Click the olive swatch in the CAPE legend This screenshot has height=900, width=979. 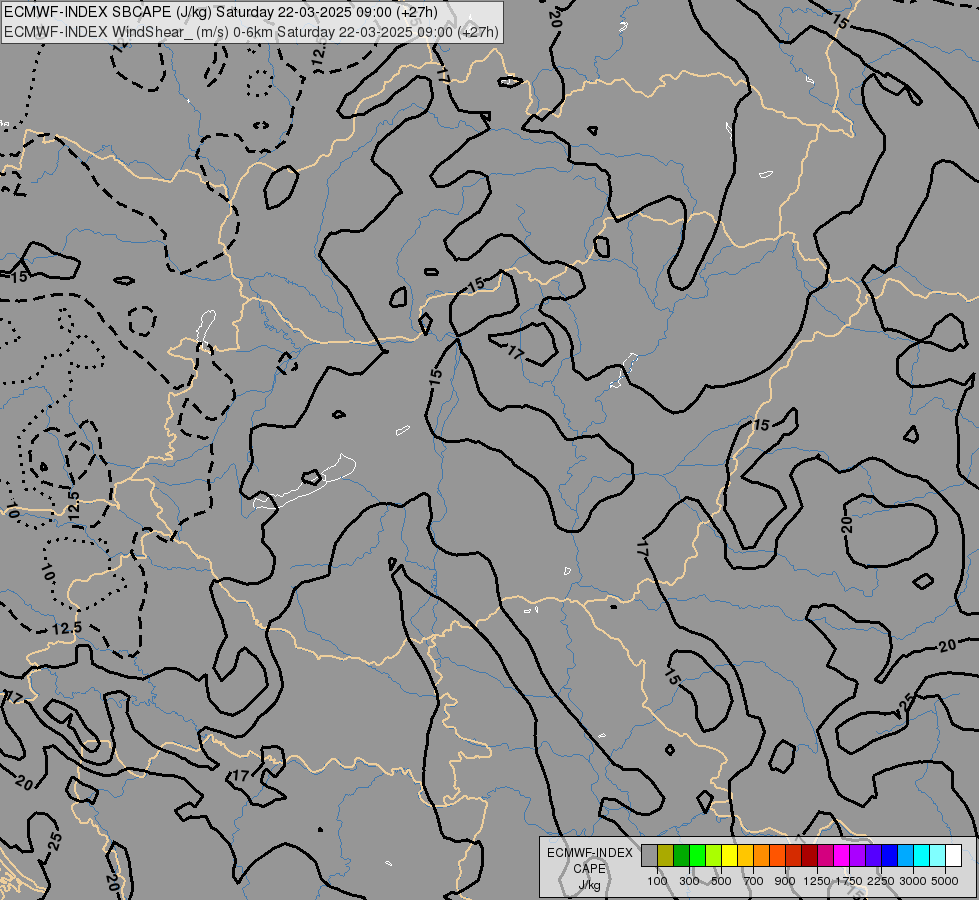[666, 856]
